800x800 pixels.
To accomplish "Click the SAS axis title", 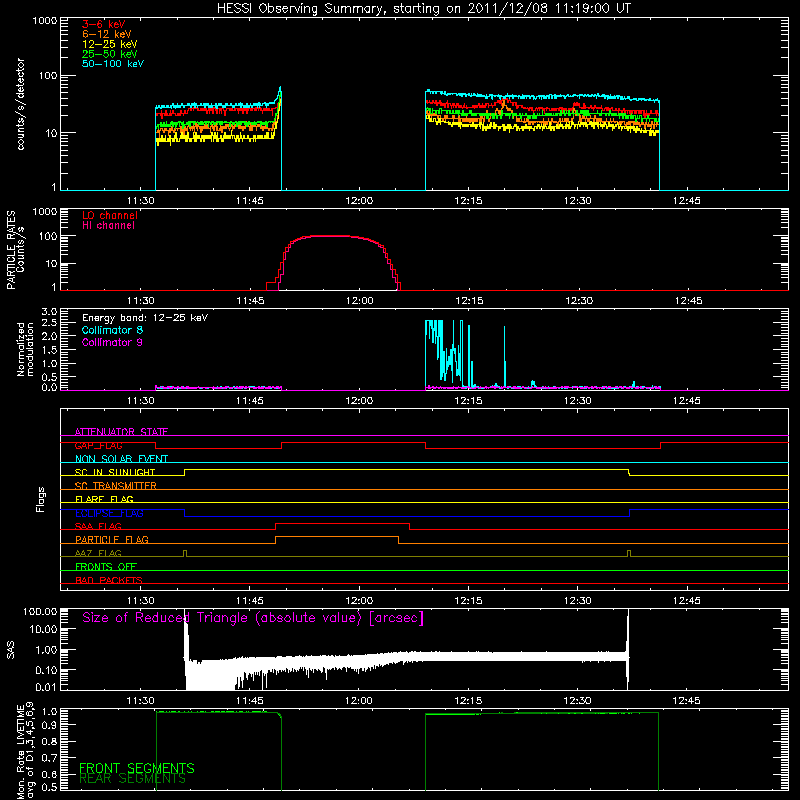I will 11,651.
